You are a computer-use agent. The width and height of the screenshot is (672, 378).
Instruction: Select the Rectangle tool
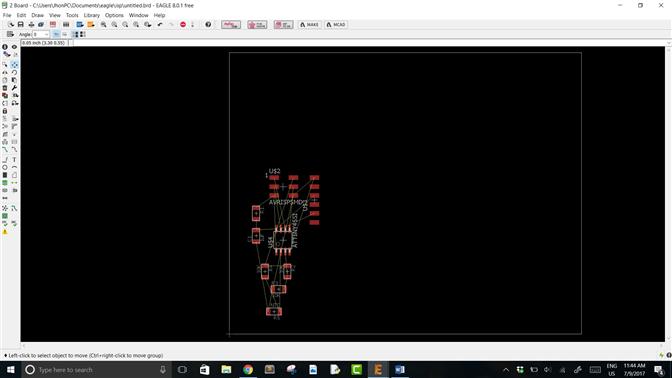[x=5, y=175]
